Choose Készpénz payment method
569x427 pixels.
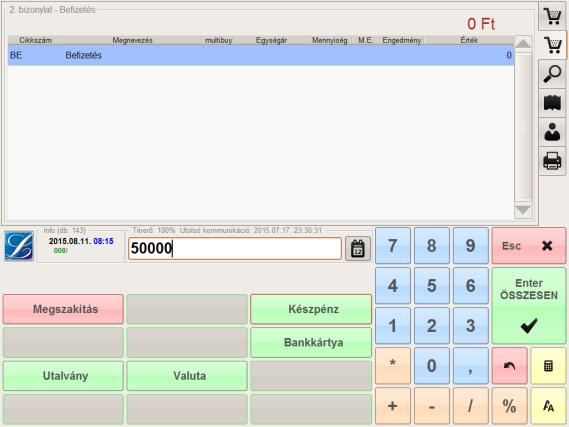(311, 309)
